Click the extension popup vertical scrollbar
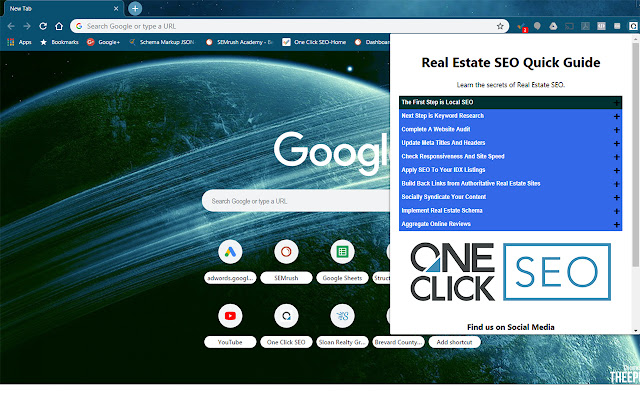The image size is (640, 400). [x=636, y=155]
